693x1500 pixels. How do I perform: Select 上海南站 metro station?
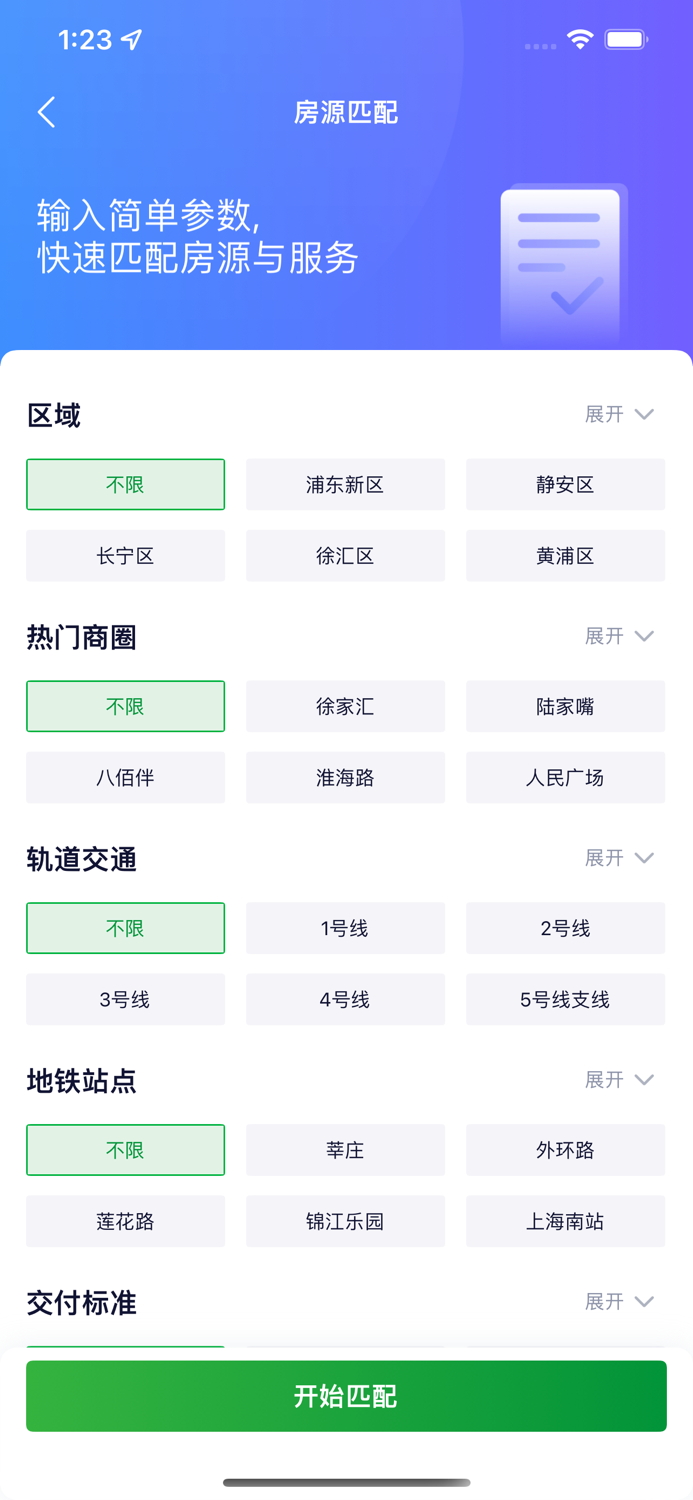pyautogui.click(x=565, y=1221)
